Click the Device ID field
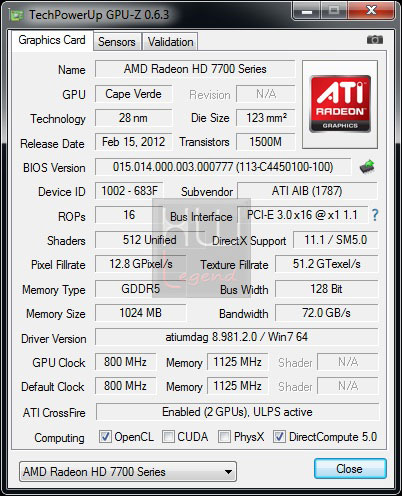402x496 pixels. click(129, 191)
